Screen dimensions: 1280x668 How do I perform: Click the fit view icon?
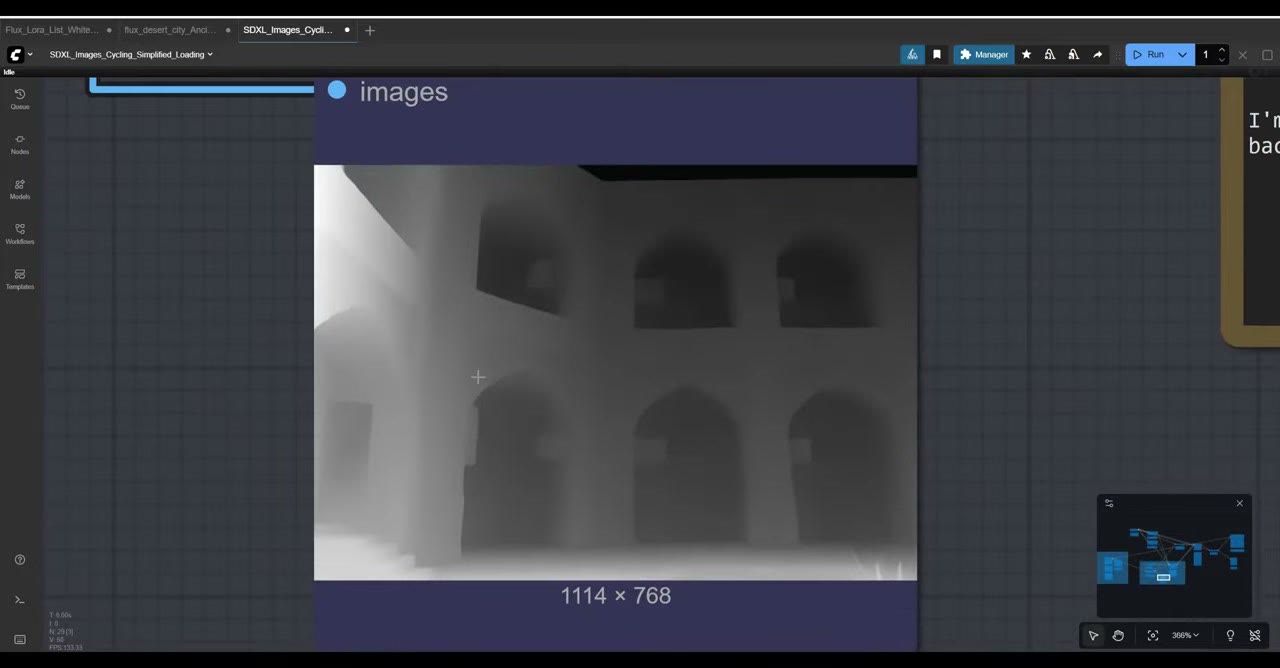click(x=1153, y=635)
